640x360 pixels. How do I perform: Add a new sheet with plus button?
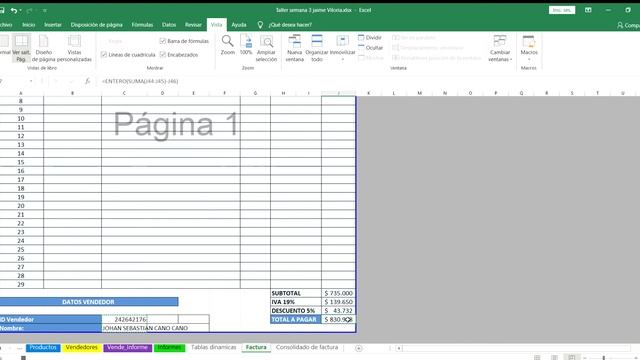(358, 348)
